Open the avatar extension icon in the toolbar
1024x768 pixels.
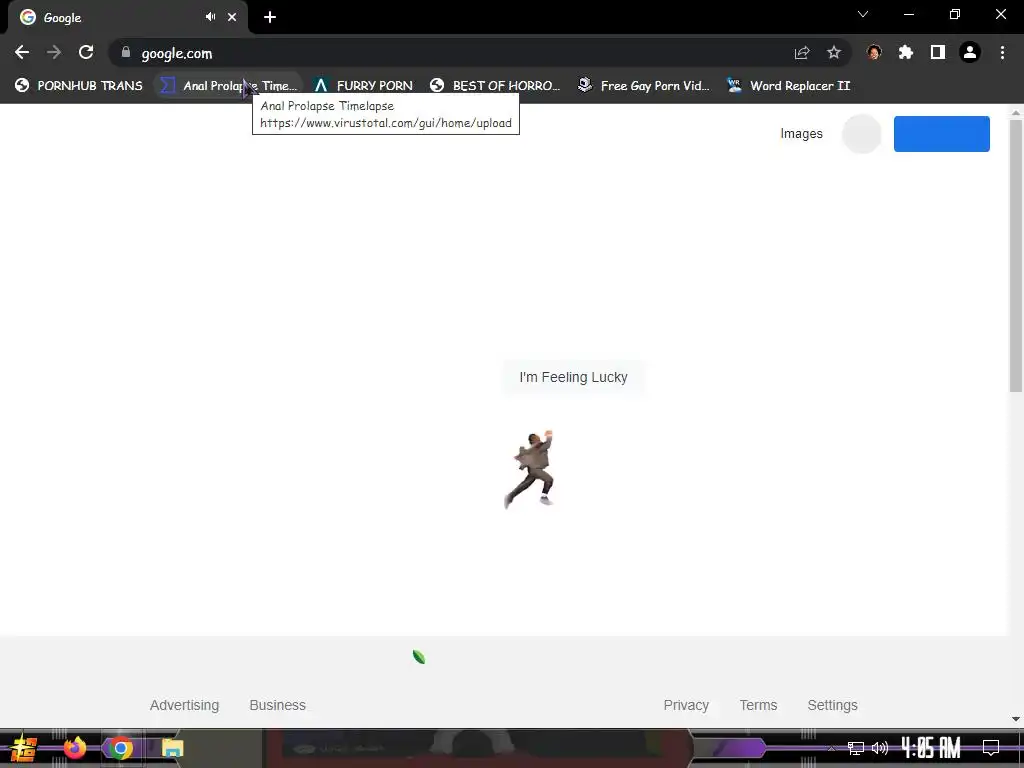pos(874,52)
